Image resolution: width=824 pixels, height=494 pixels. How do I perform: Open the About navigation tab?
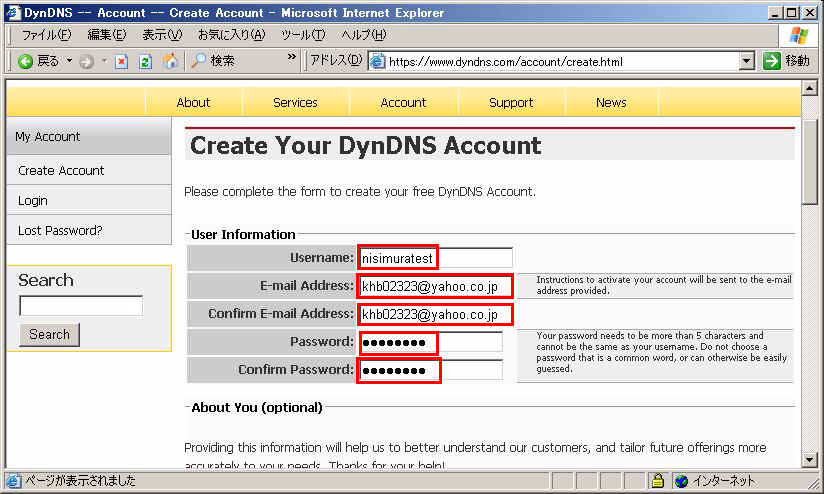(x=193, y=102)
